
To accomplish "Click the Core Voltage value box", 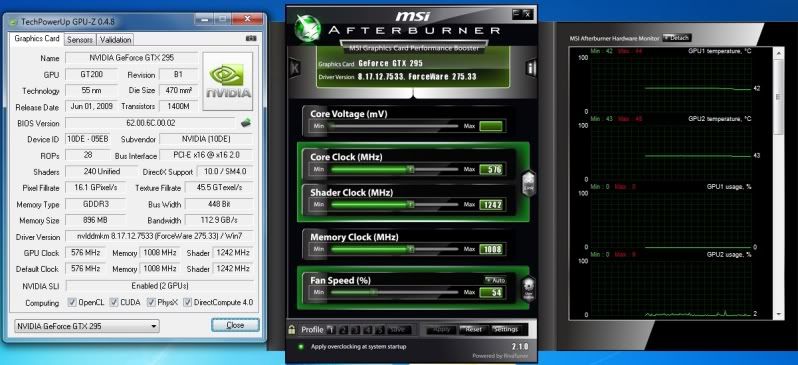I will (491, 126).
